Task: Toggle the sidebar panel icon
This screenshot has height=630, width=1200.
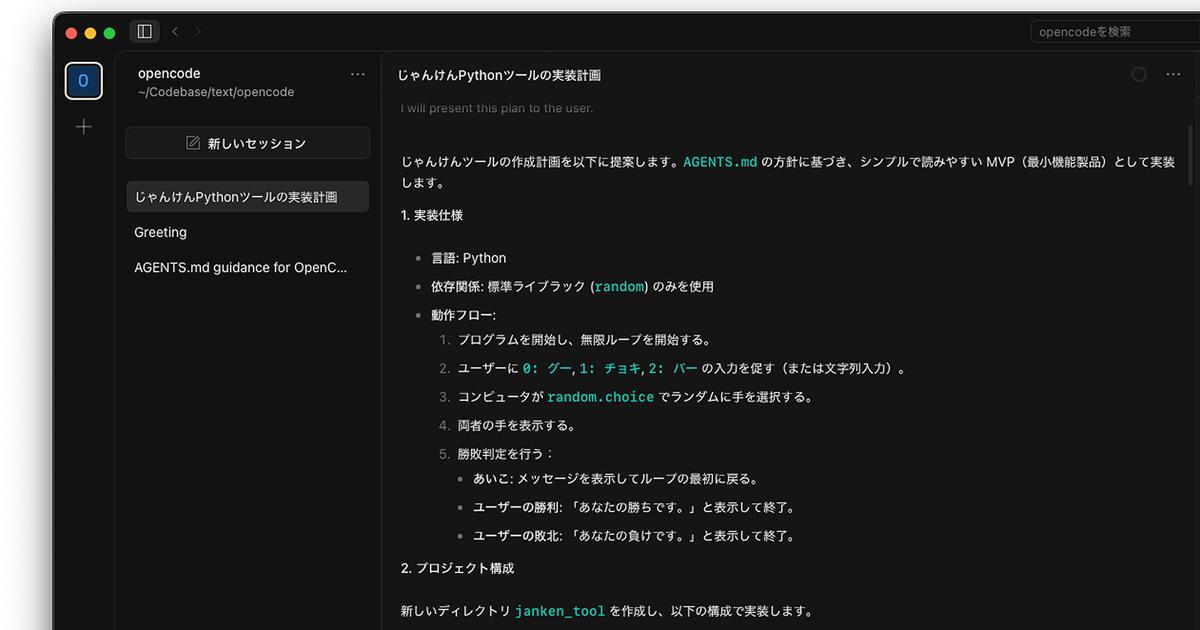Action: coord(144,32)
